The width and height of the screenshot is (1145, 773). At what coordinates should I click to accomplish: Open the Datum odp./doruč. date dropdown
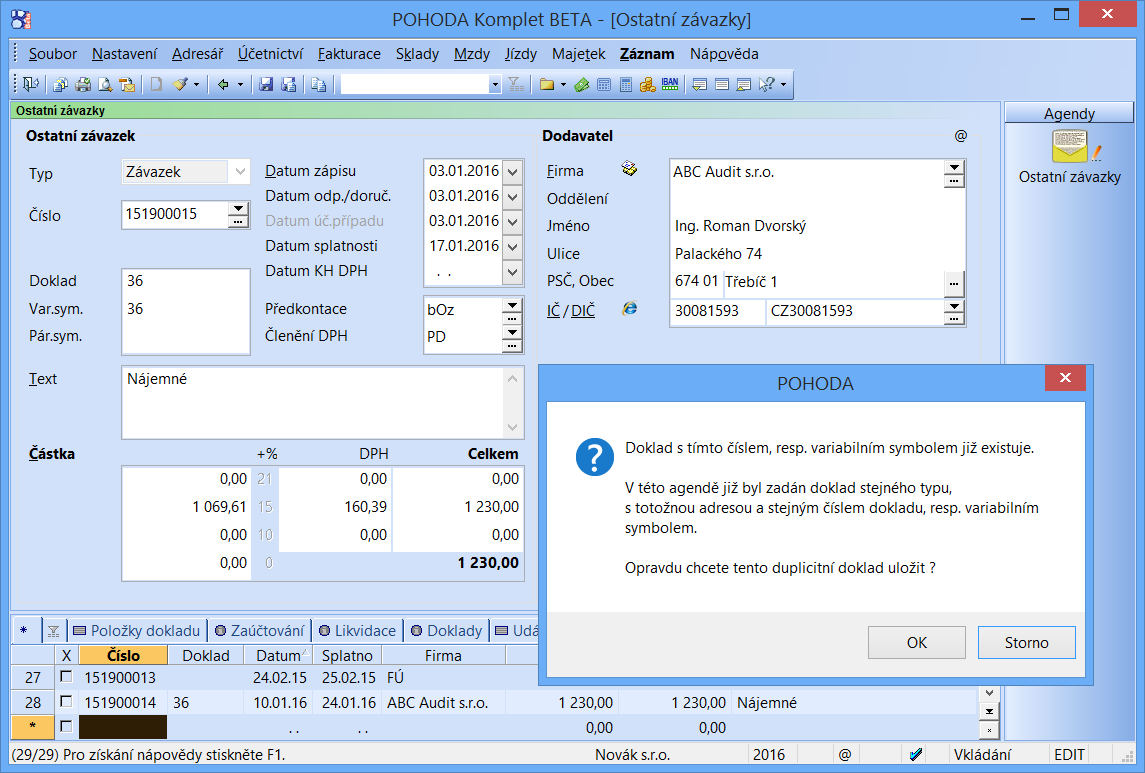pos(513,197)
